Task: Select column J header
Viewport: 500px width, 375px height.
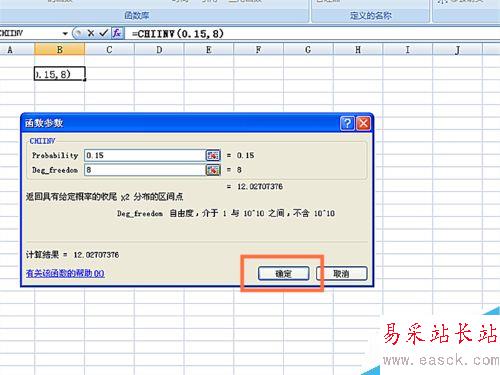Action: (457, 50)
